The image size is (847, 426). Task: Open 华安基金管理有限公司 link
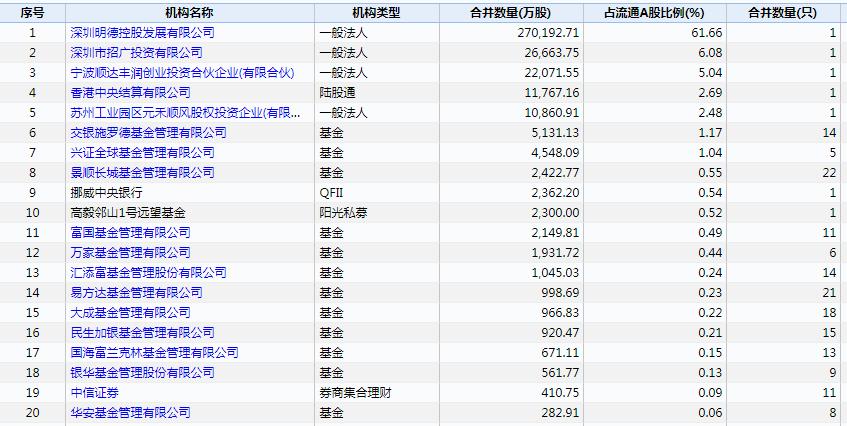[130, 413]
